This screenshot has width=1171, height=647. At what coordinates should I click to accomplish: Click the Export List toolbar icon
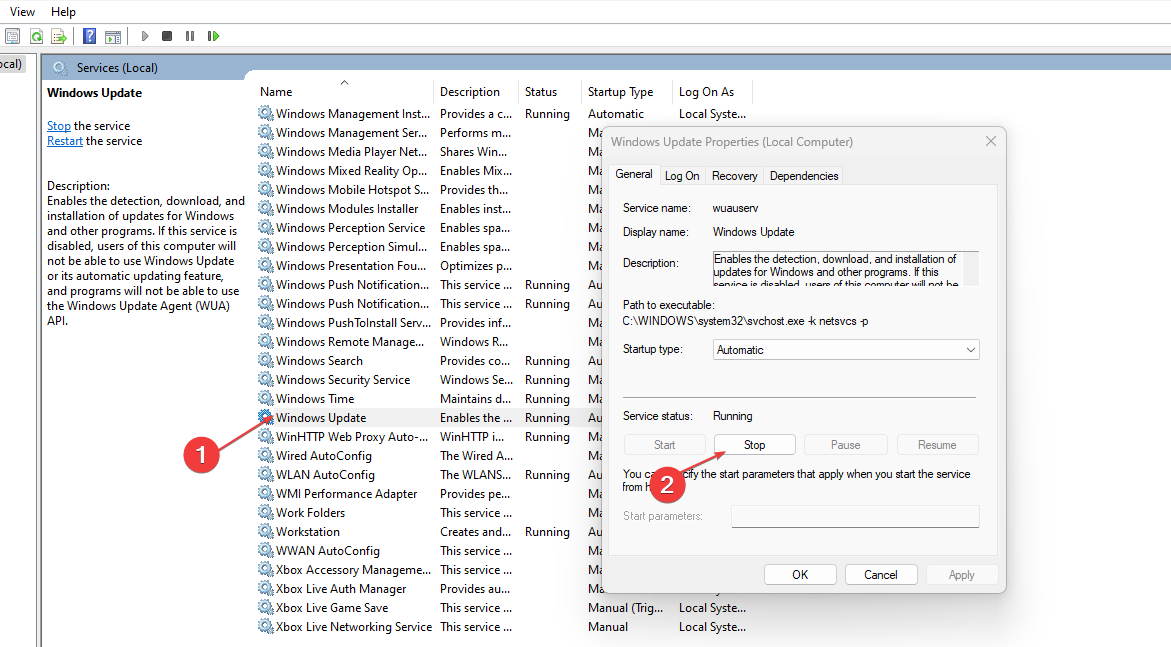point(59,36)
